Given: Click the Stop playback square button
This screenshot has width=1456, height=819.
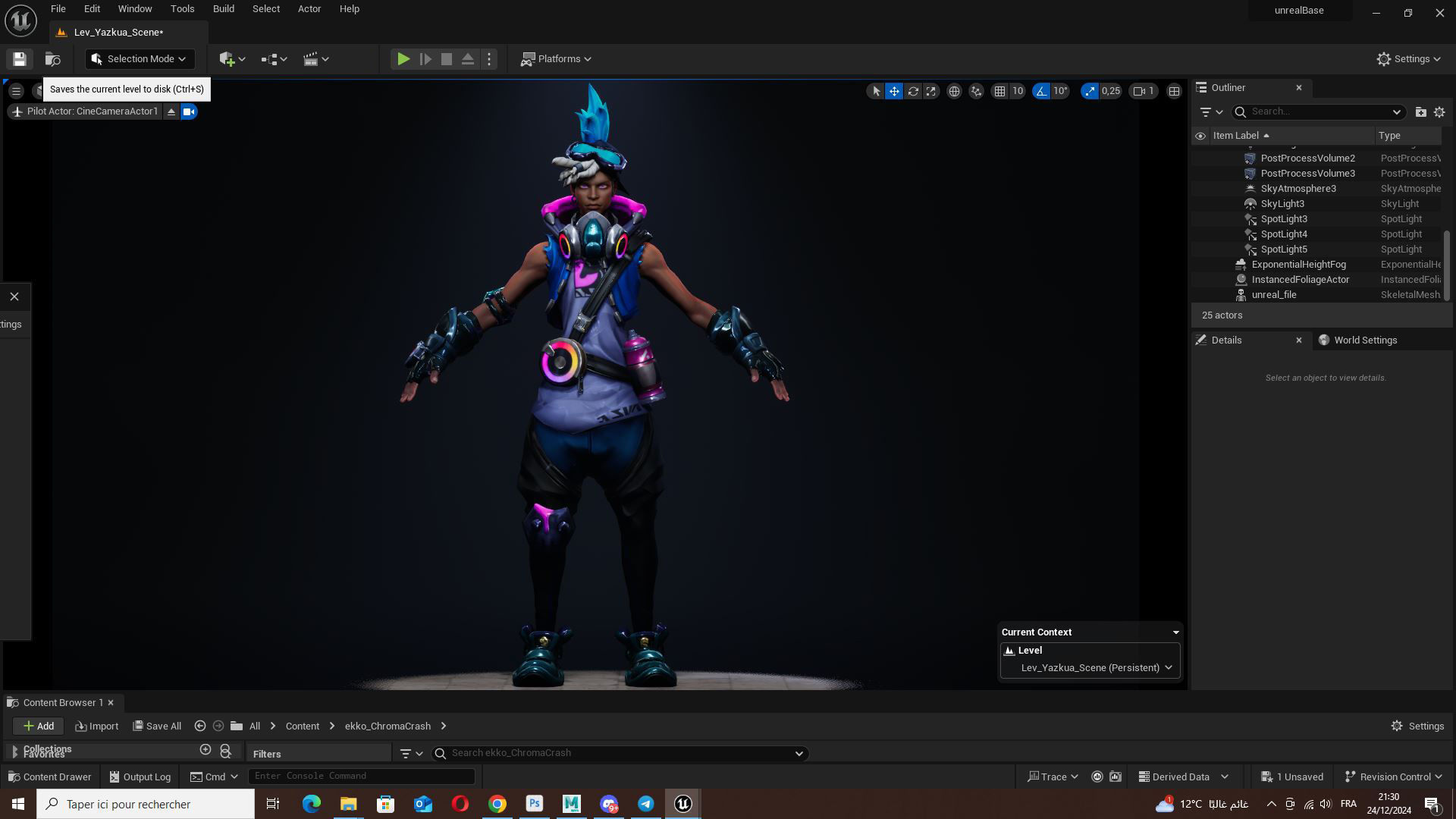Looking at the screenshot, I should [447, 59].
